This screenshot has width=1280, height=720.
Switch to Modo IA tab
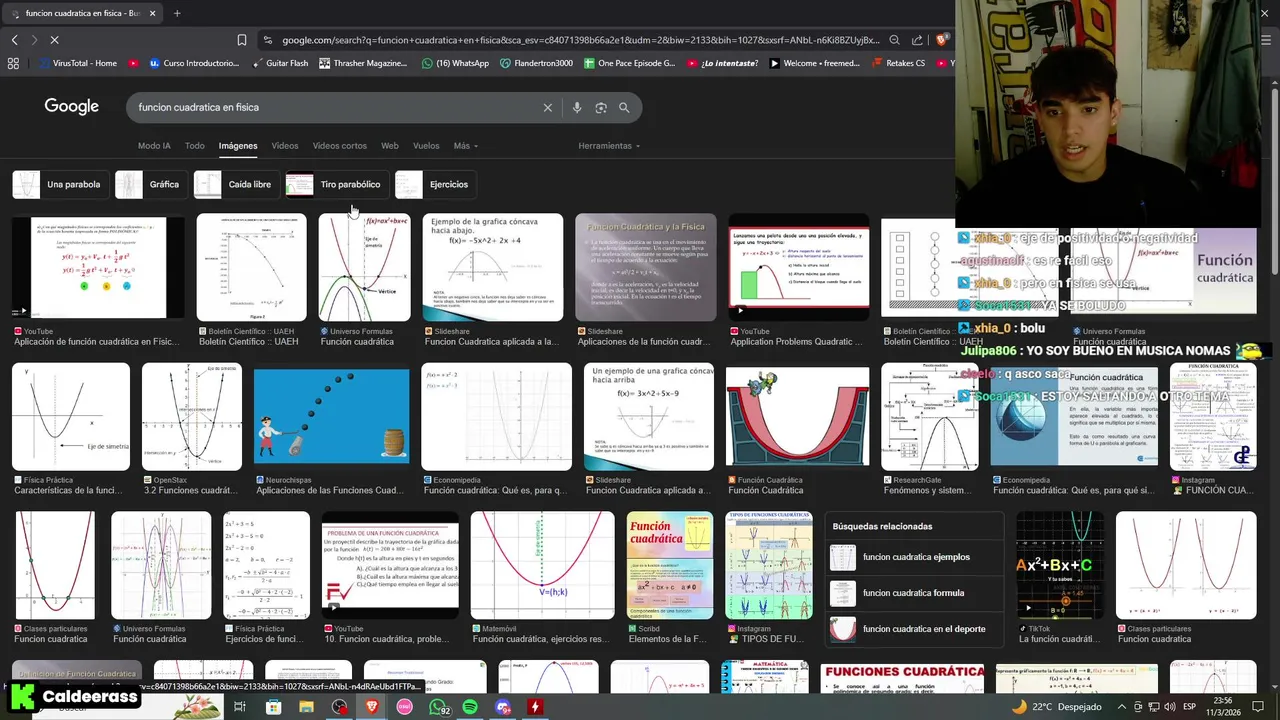154,146
